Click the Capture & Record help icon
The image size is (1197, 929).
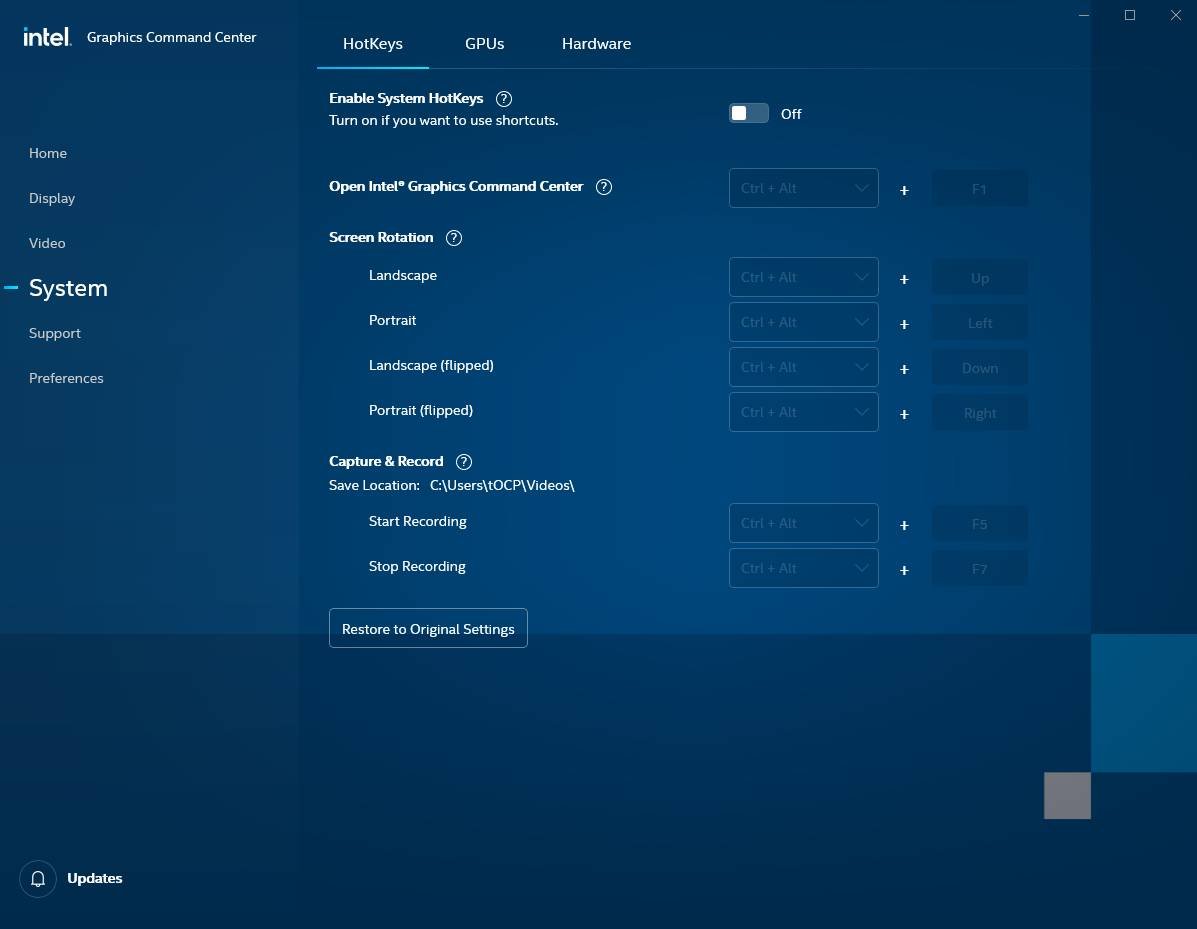tap(464, 462)
